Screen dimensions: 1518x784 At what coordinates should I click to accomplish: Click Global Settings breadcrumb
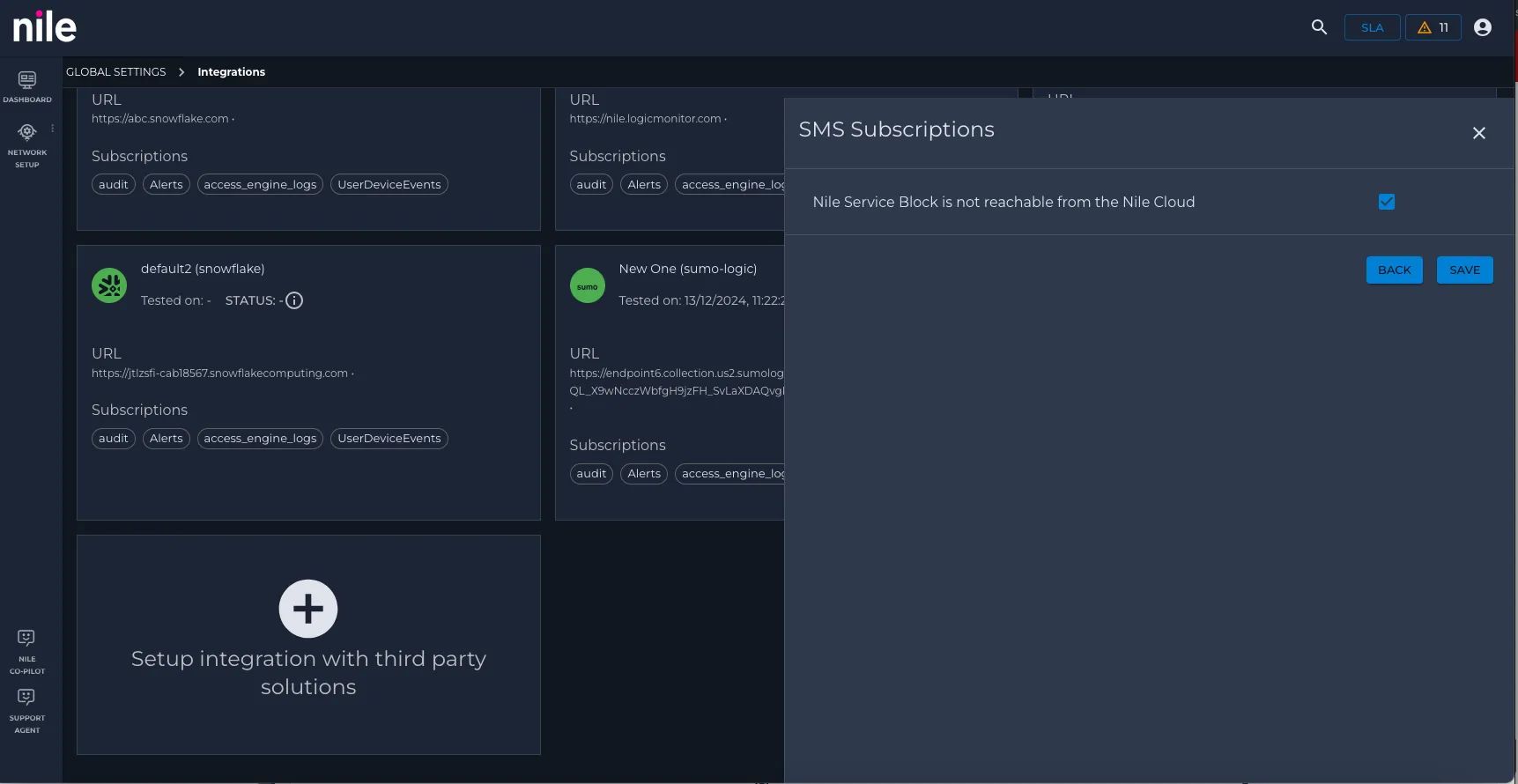tap(116, 72)
